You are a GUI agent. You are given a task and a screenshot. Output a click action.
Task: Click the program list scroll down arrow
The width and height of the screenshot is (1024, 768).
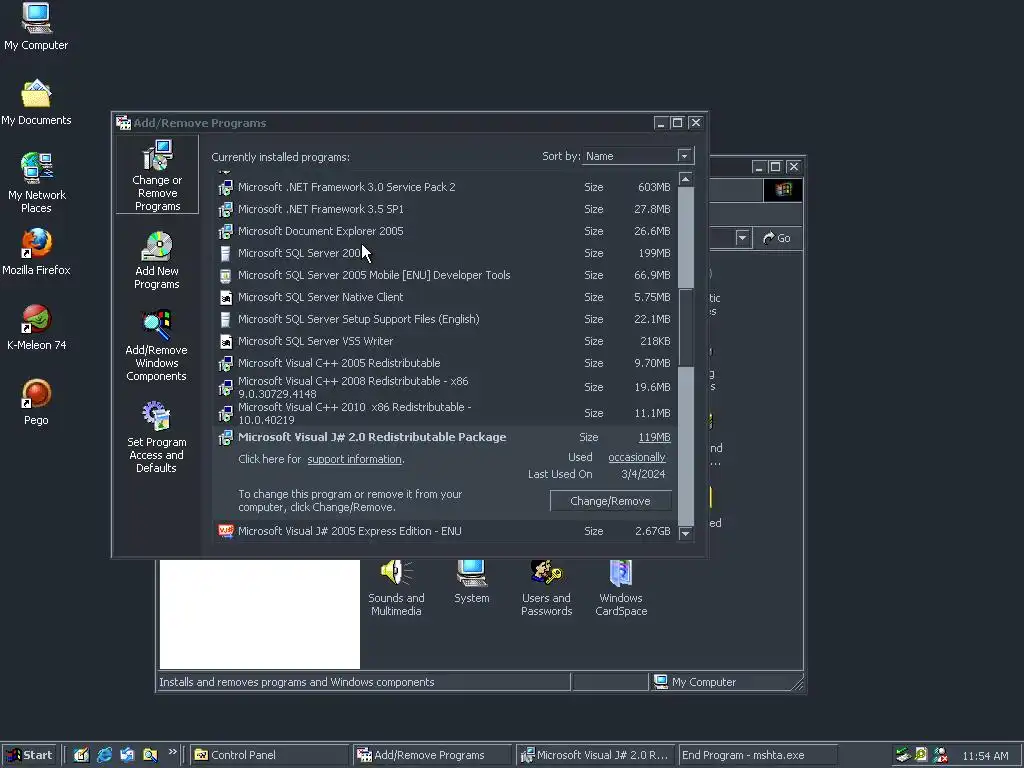tap(685, 534)
